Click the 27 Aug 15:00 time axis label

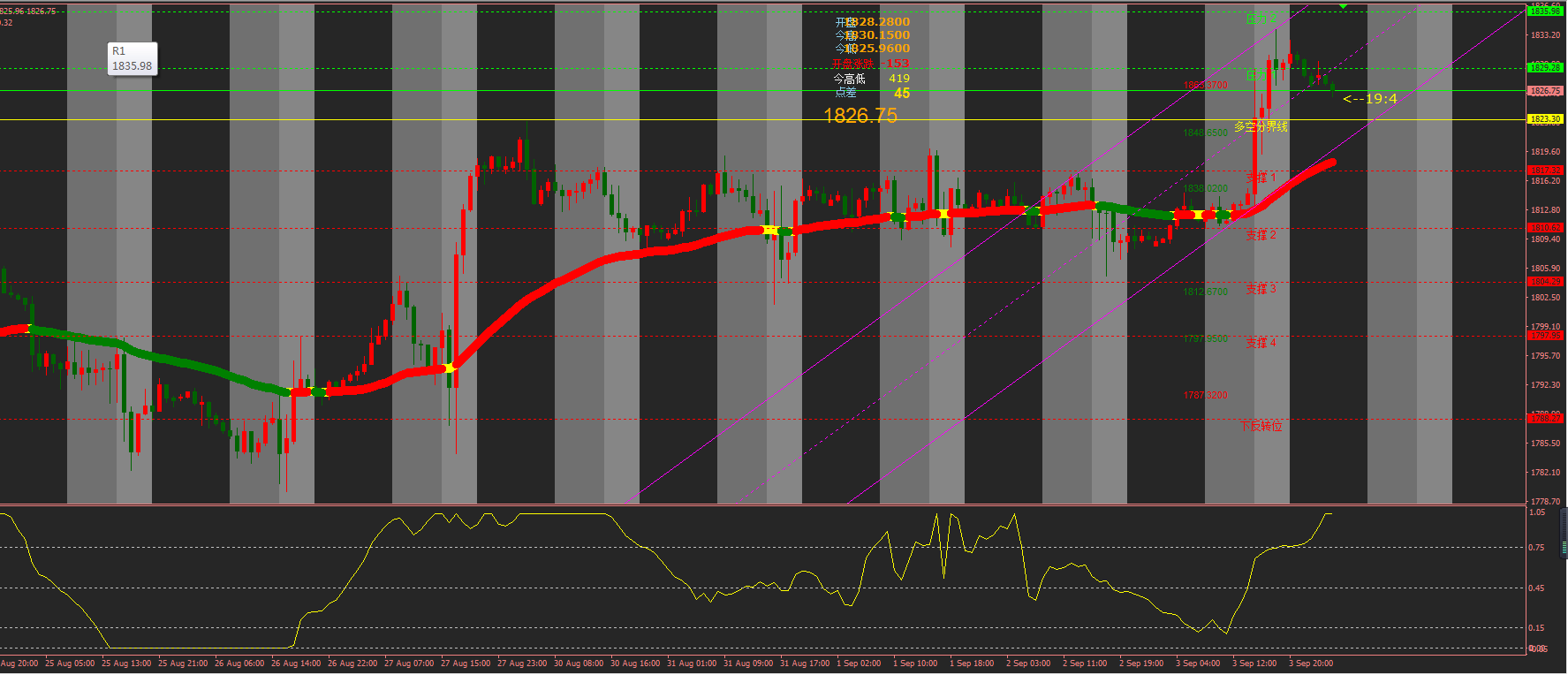click(465, 664)
